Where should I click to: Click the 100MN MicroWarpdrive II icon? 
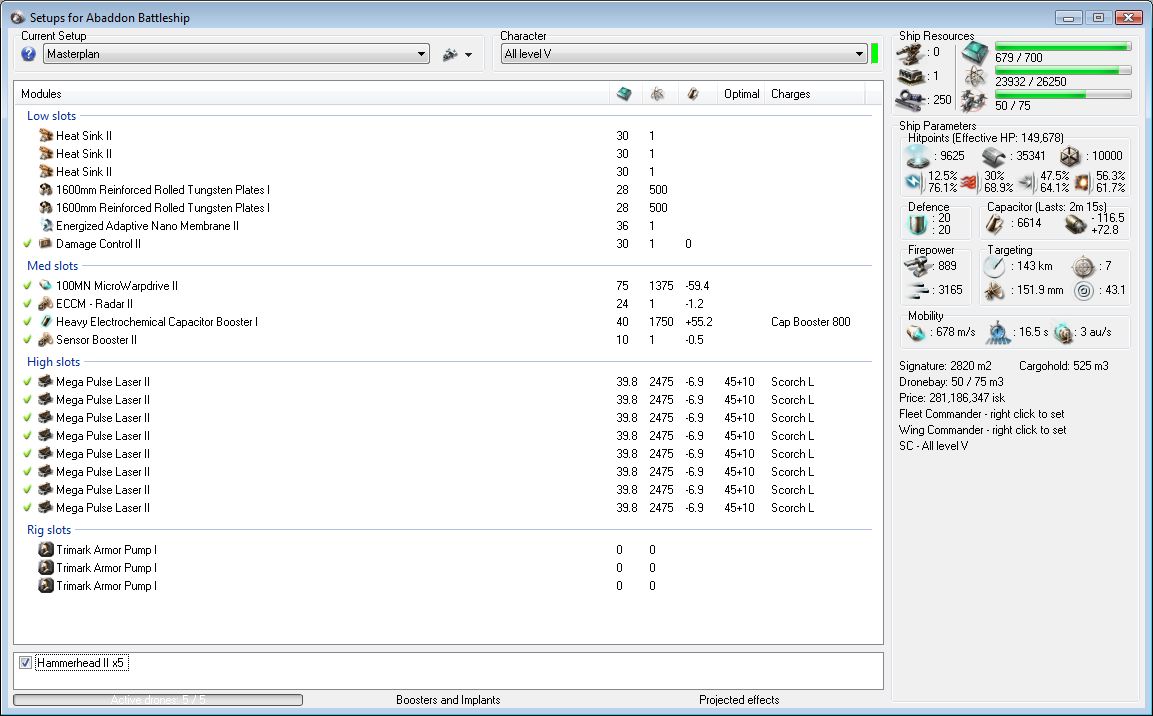(x=46, y=285)
